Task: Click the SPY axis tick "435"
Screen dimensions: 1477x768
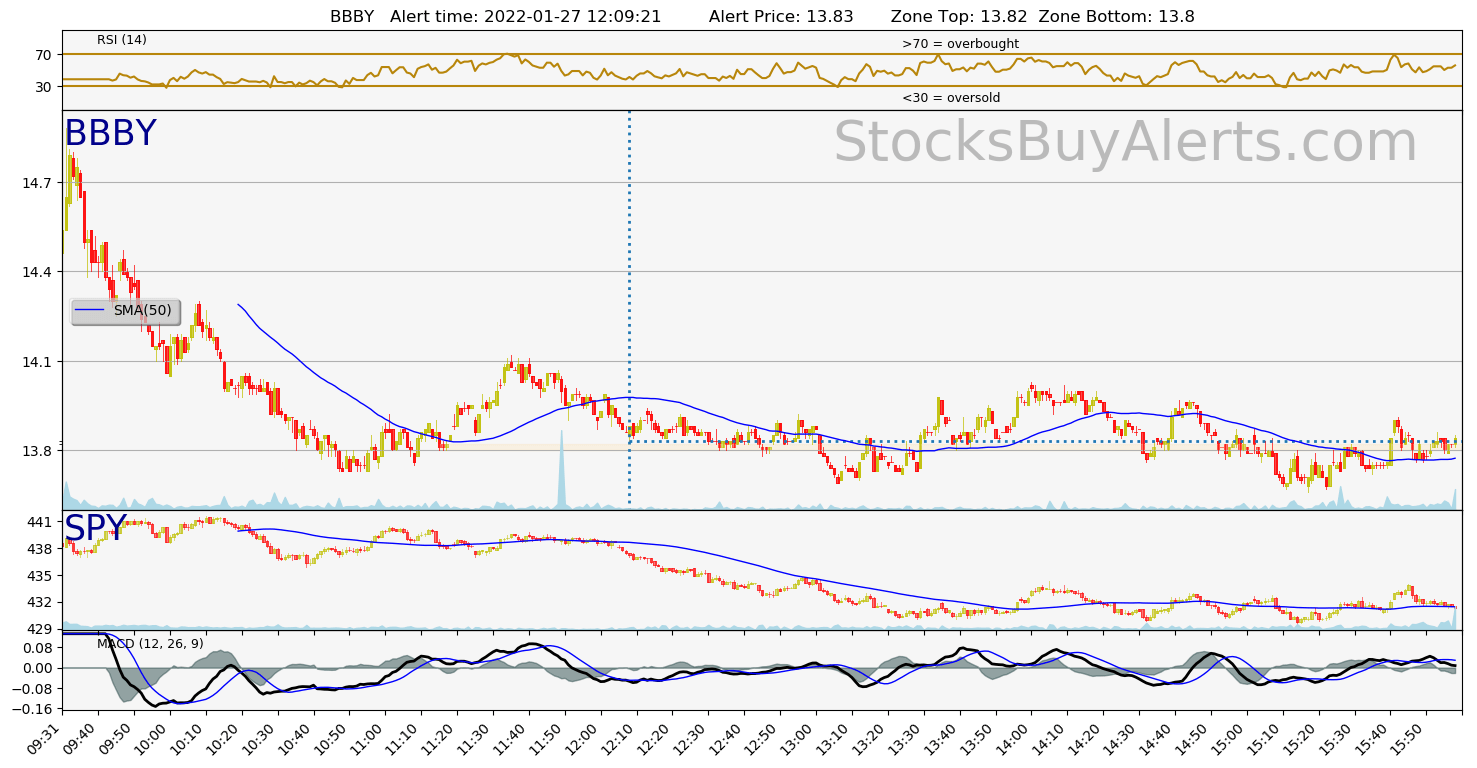Action: pos(39,576)
